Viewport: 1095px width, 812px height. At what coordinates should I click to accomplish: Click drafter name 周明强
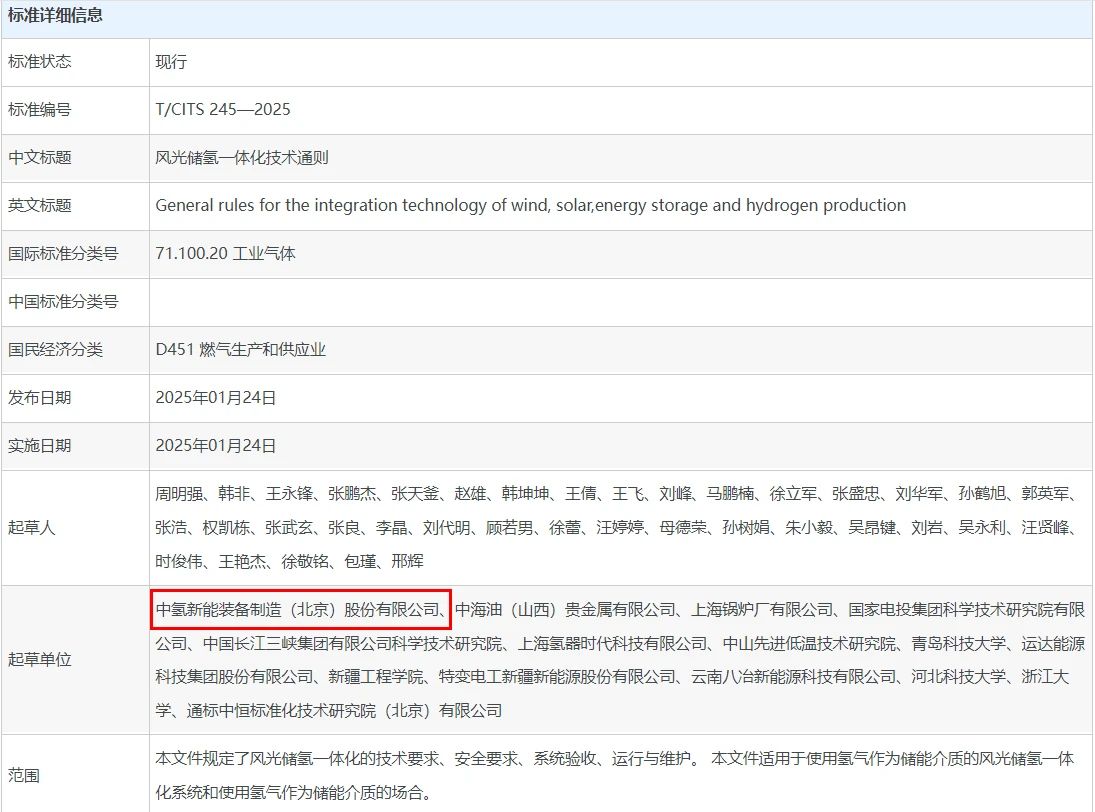click(x=178, y=494)
